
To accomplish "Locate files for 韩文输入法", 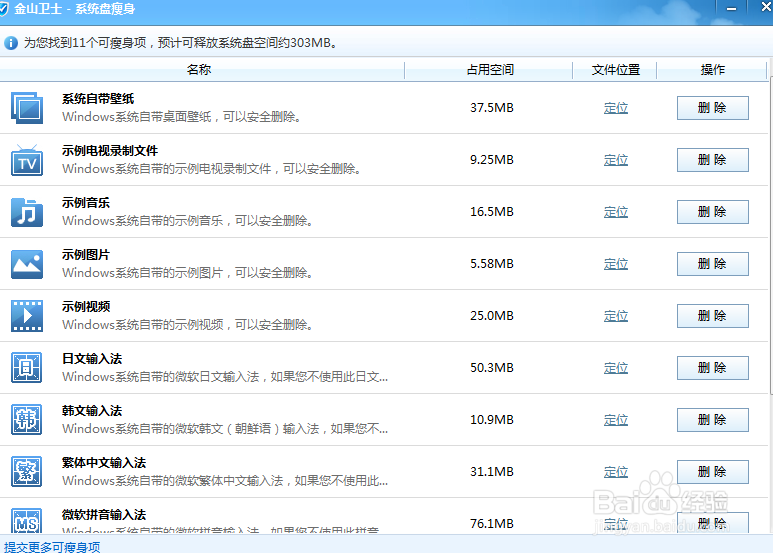I will pyautogui.click(x=616, y=420).
